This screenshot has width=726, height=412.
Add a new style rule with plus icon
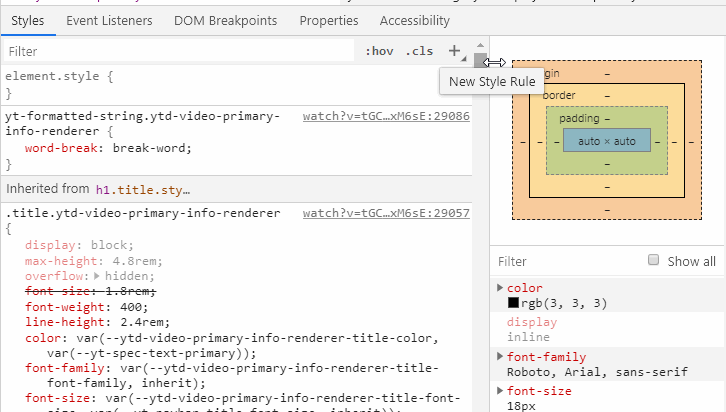pos(455,51)
